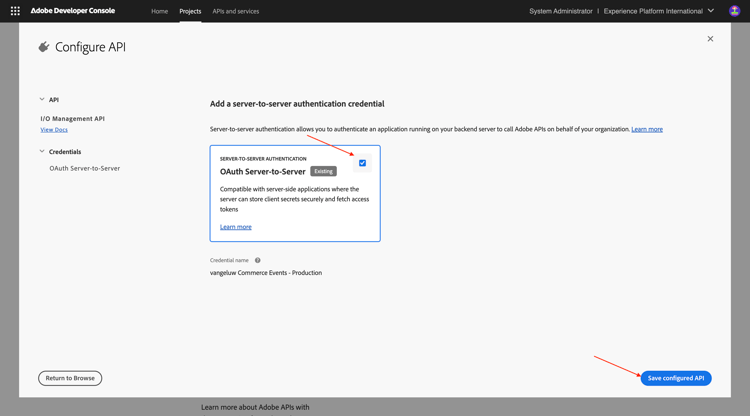Screen dimensions: 750x416
Task: Click the System Administrator role text
Action: (561, 11)
